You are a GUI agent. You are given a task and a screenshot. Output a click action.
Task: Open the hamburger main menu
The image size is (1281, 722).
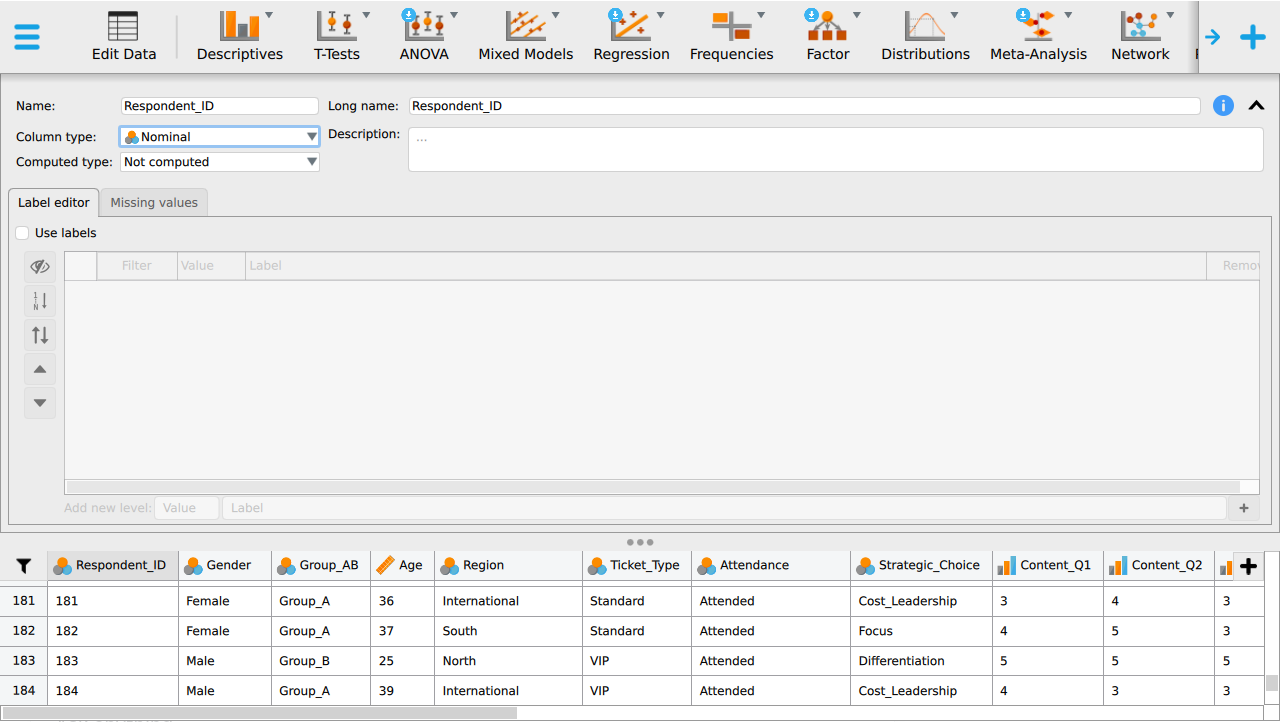[27, 37]
